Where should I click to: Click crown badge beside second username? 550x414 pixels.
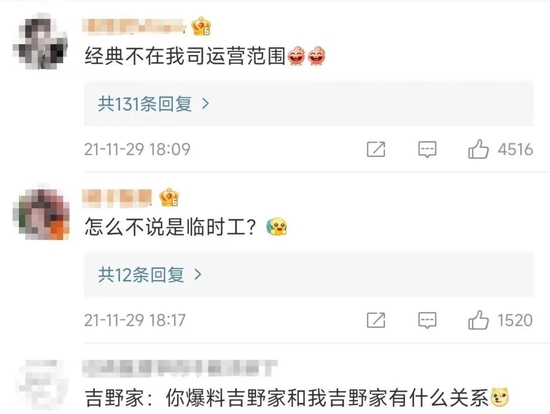[x=169, y=197]
